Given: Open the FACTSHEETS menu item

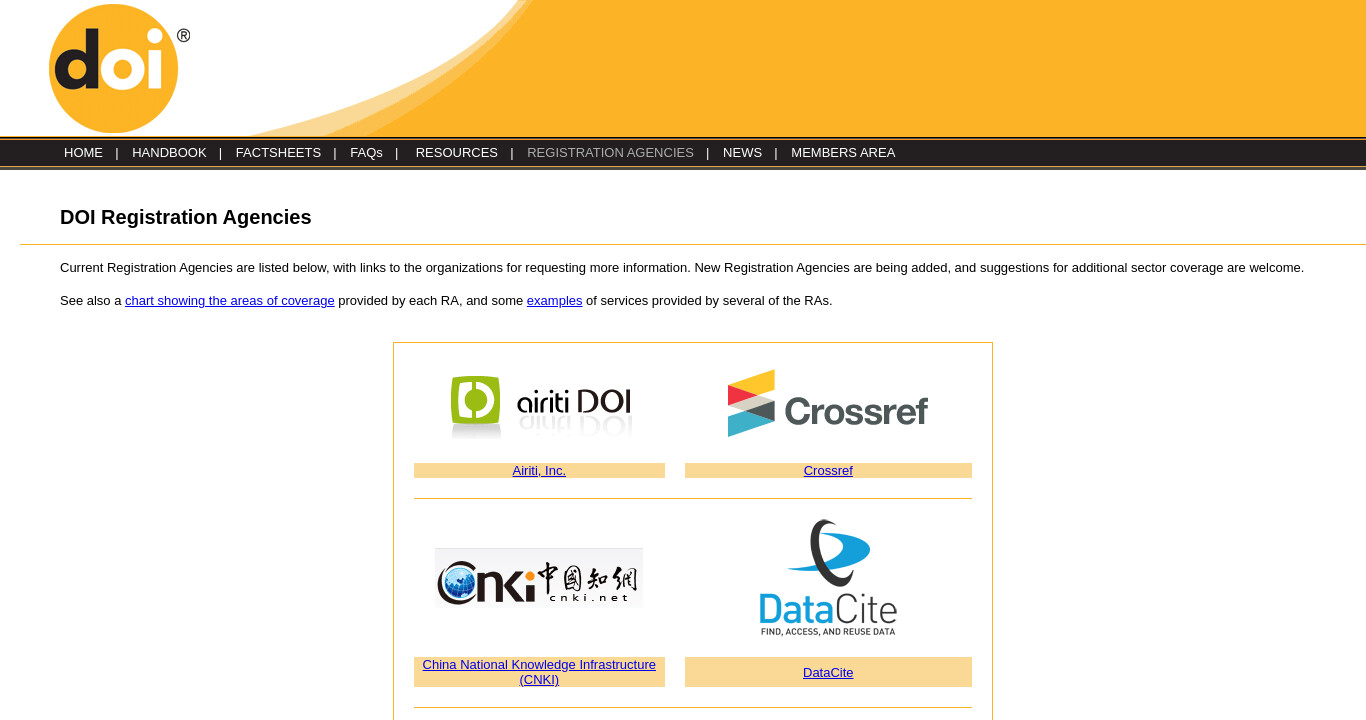Looking at the screenshot, I should 278,153.
